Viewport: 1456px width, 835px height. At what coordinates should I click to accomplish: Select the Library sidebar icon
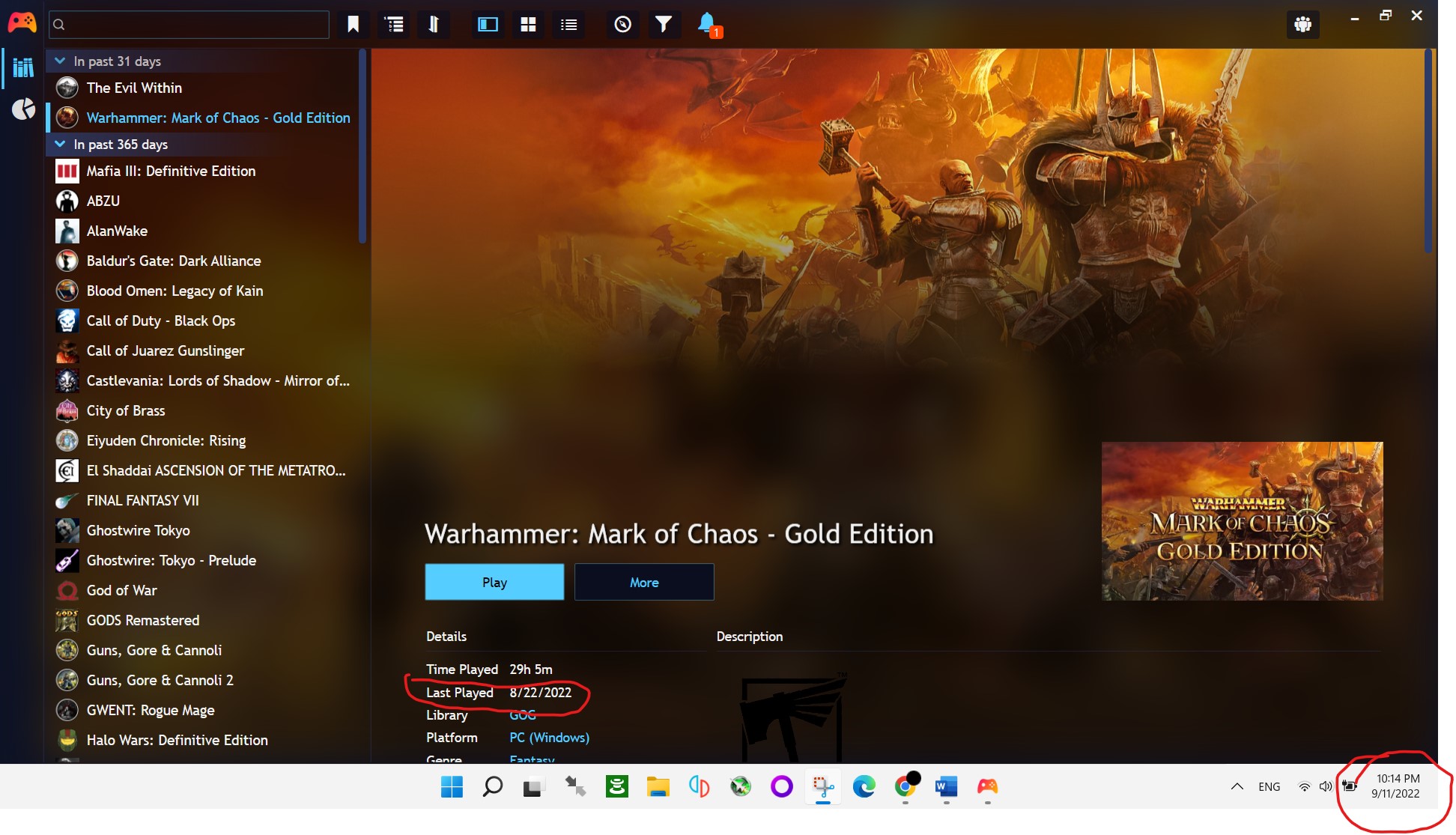coord(23,68)
